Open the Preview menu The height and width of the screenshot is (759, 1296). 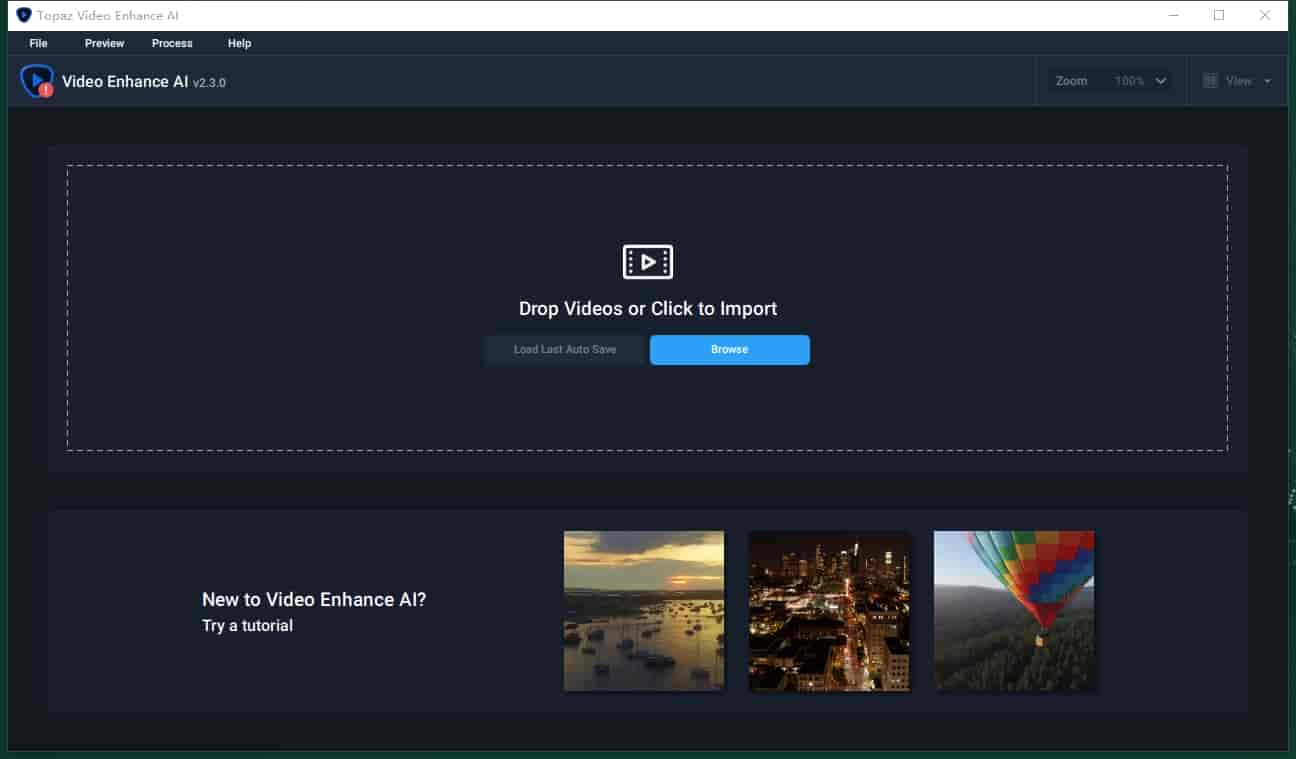(103, 43)
